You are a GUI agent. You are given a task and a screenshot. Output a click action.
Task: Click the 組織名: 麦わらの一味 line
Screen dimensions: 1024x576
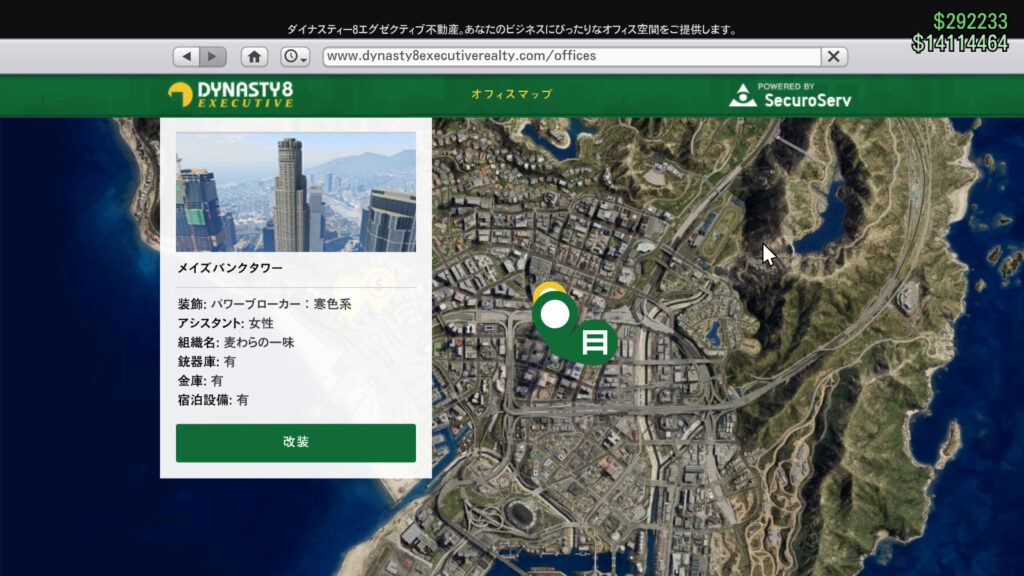tap(236, 342)
